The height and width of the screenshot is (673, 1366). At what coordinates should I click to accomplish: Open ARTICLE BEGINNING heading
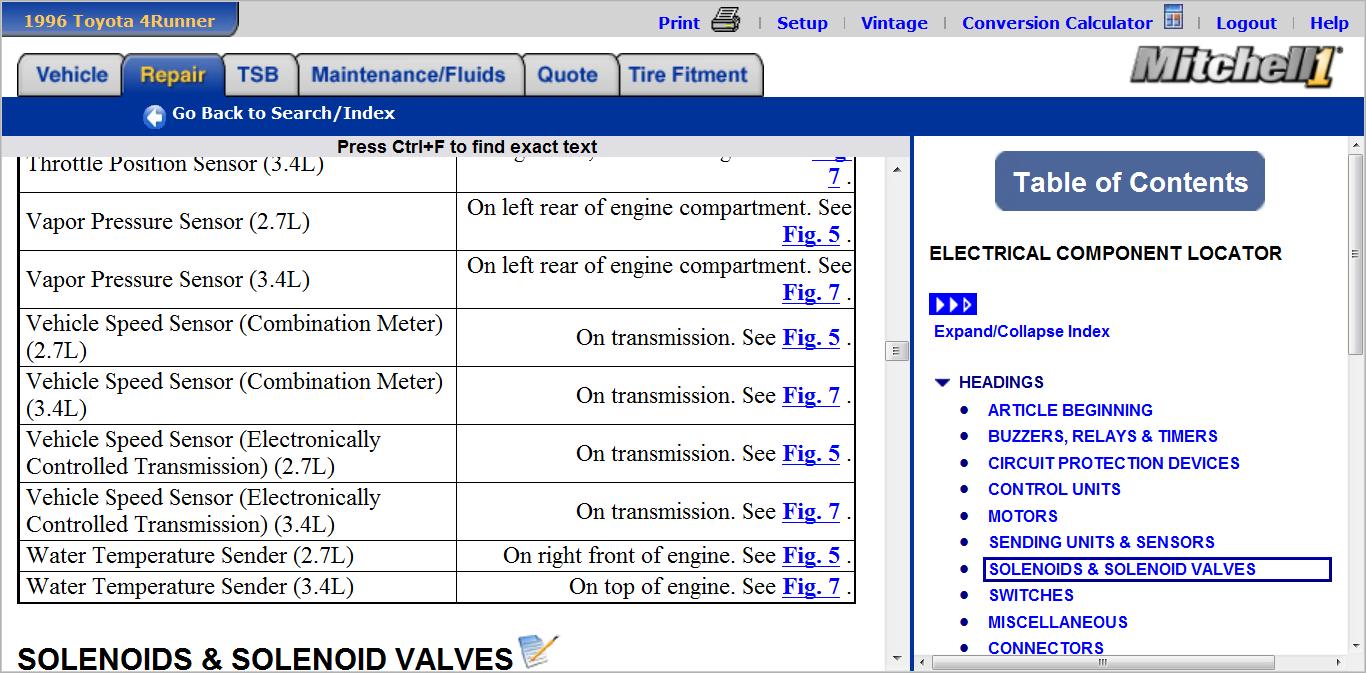1070,410
